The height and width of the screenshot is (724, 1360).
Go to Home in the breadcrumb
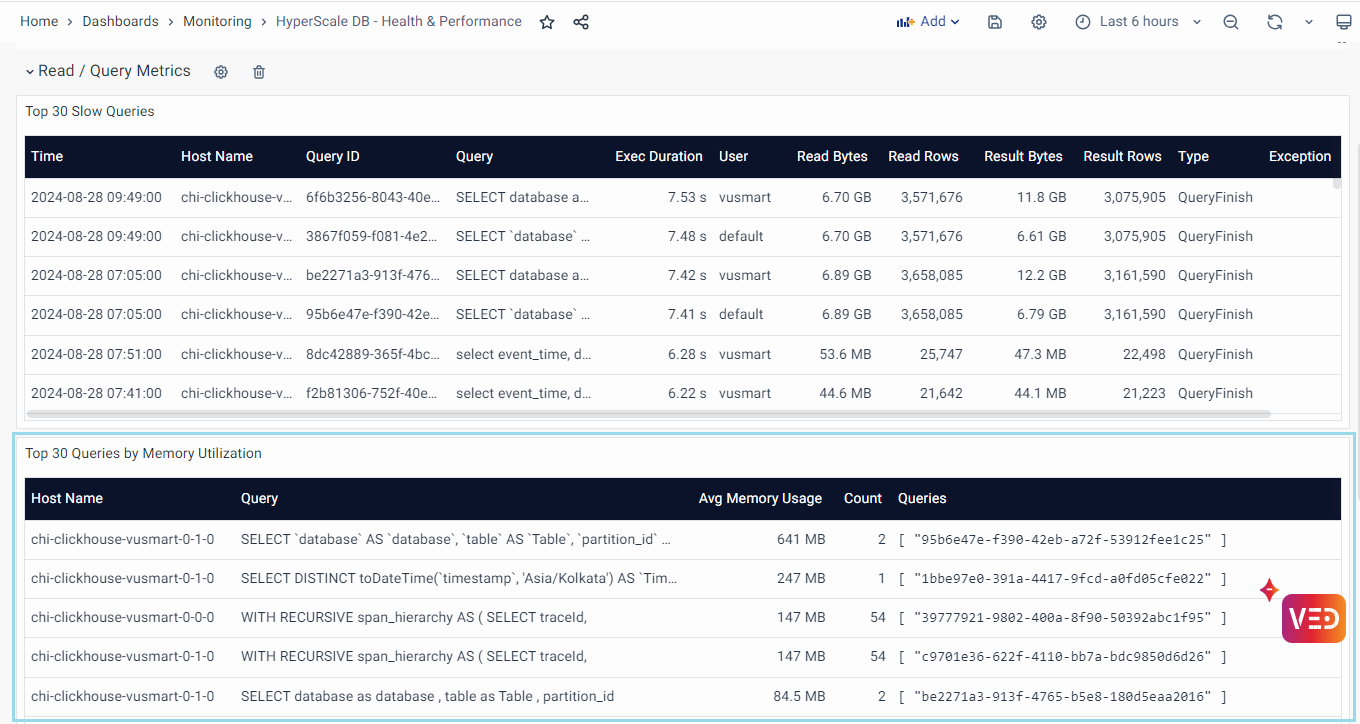click(39, 21)
